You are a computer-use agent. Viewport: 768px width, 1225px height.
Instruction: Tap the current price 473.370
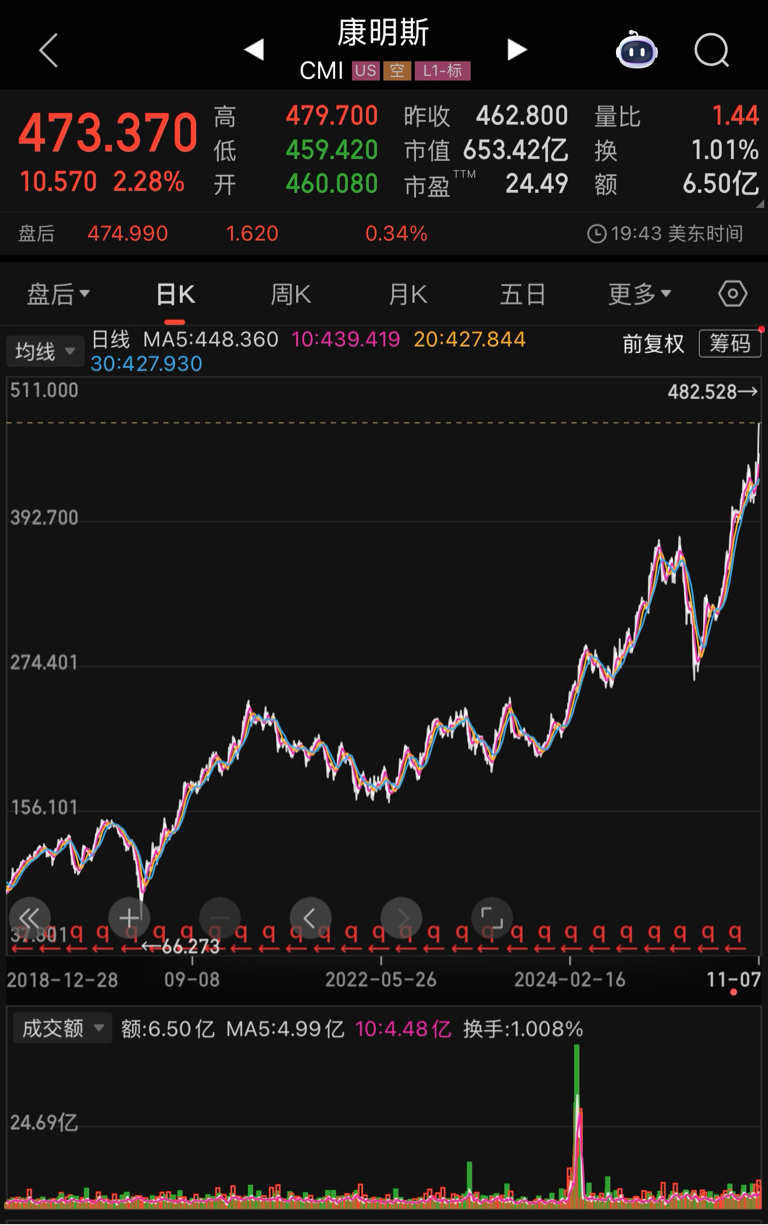tap(108, 134)
